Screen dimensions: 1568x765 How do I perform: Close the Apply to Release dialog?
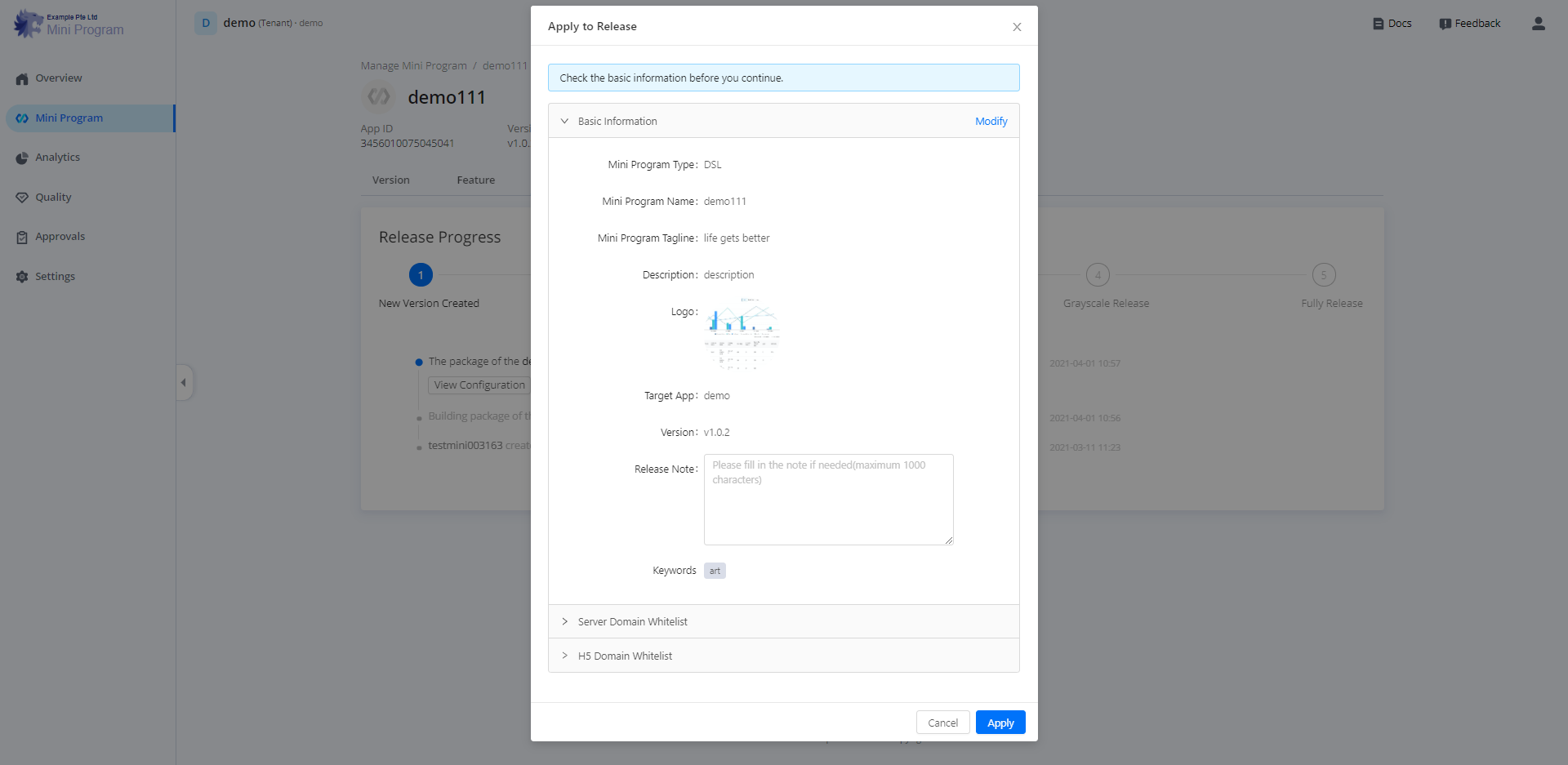click(1017, 27)
